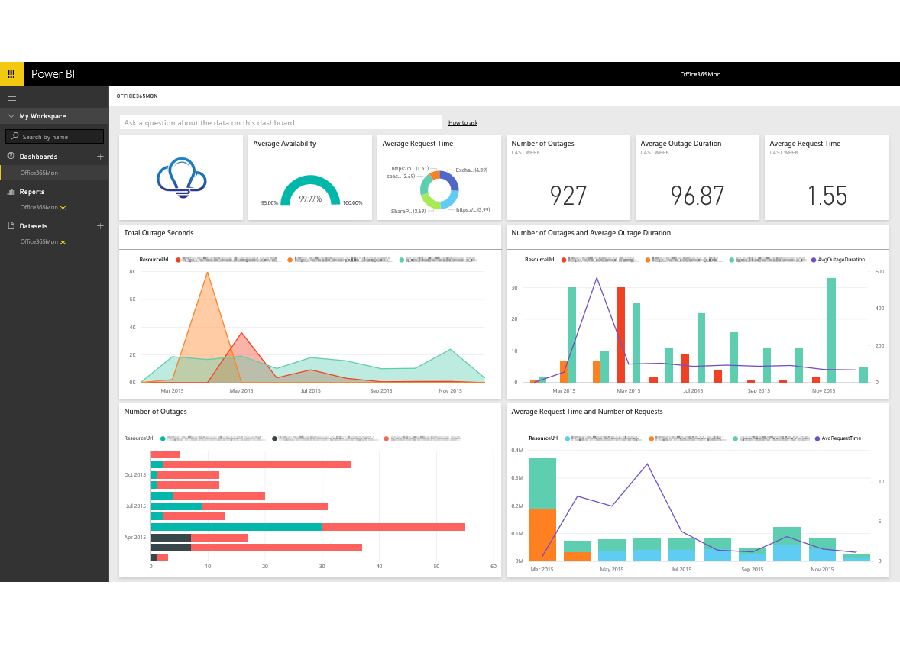900x645 pixels.
Task: Click the OFFICE365MON breadcrumb title
Action: click(137, 96)
